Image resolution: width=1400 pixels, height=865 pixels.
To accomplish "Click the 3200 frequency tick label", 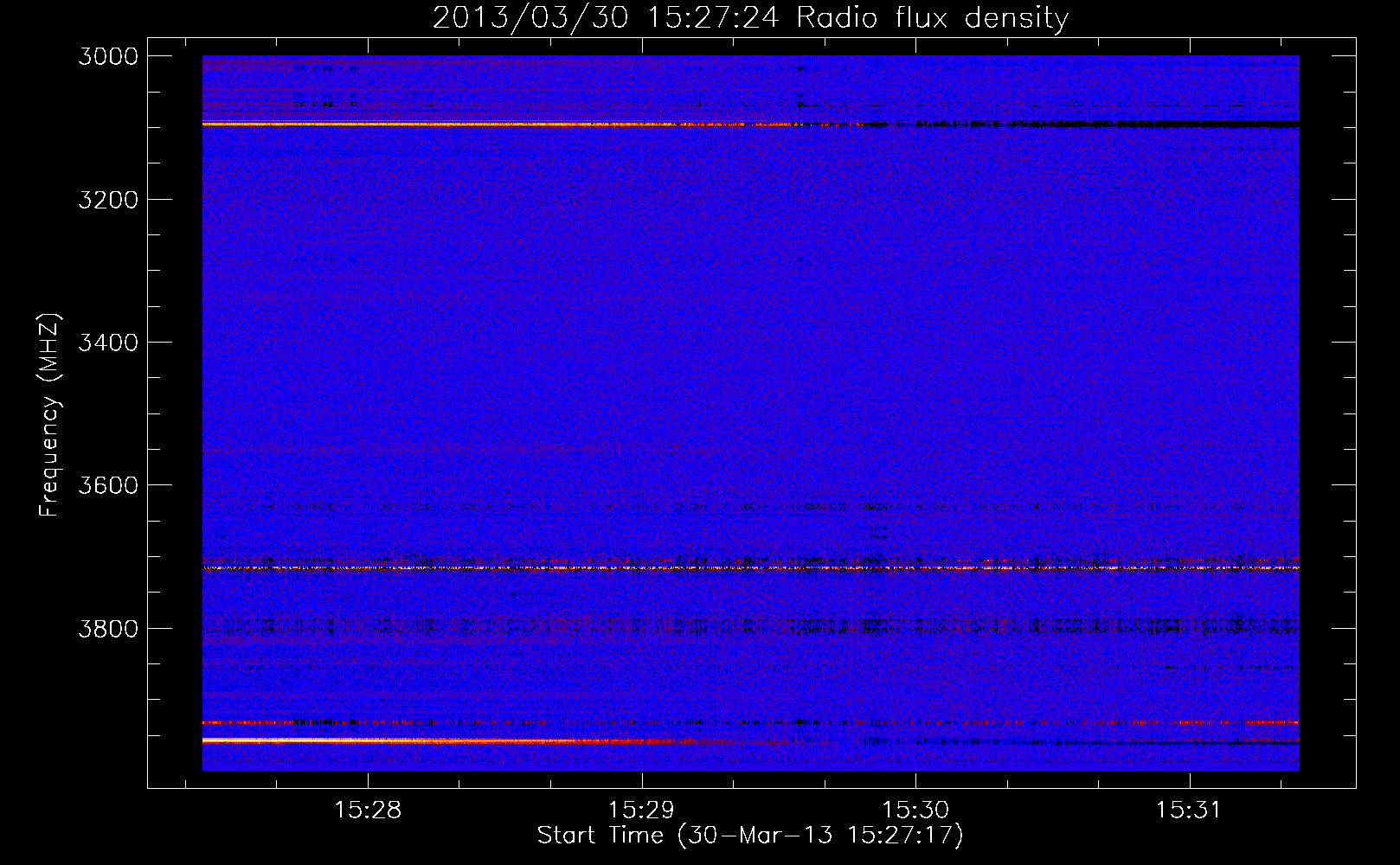I will pyautogui.click(x=108, y=200).
